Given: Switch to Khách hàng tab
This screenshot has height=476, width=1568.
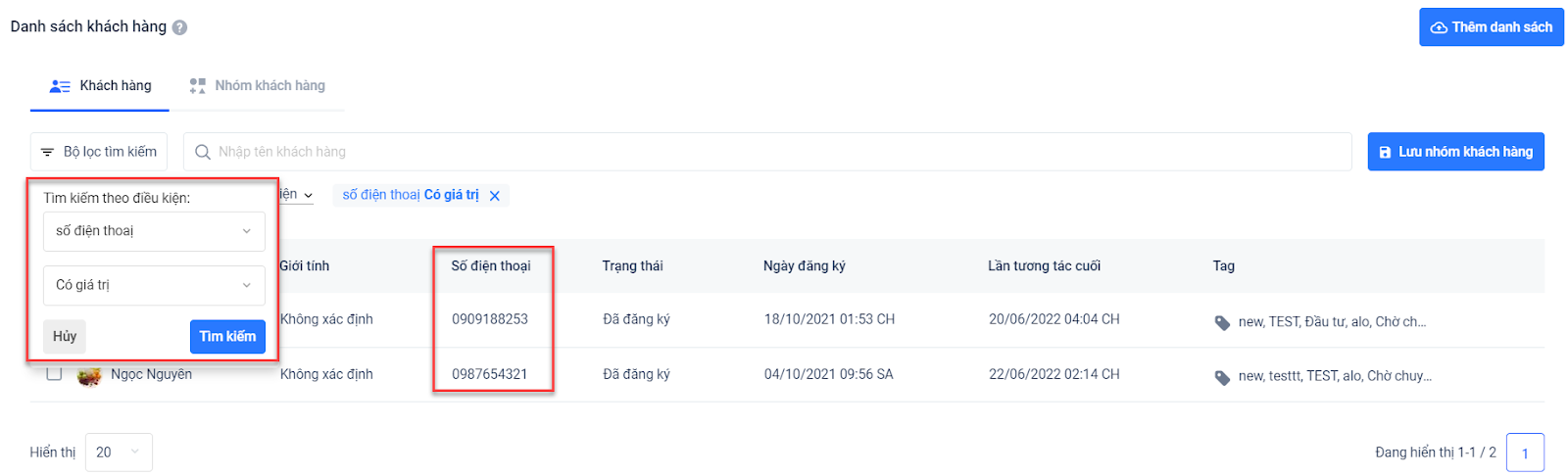Looking at the screenshot, I should click(x=100, y=86).
